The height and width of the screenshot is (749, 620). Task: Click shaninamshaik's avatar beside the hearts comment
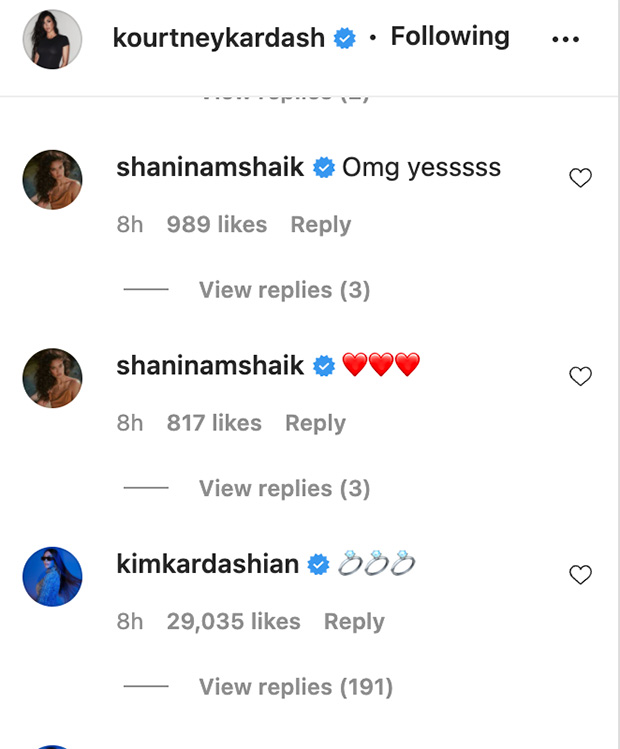point(52,378)
